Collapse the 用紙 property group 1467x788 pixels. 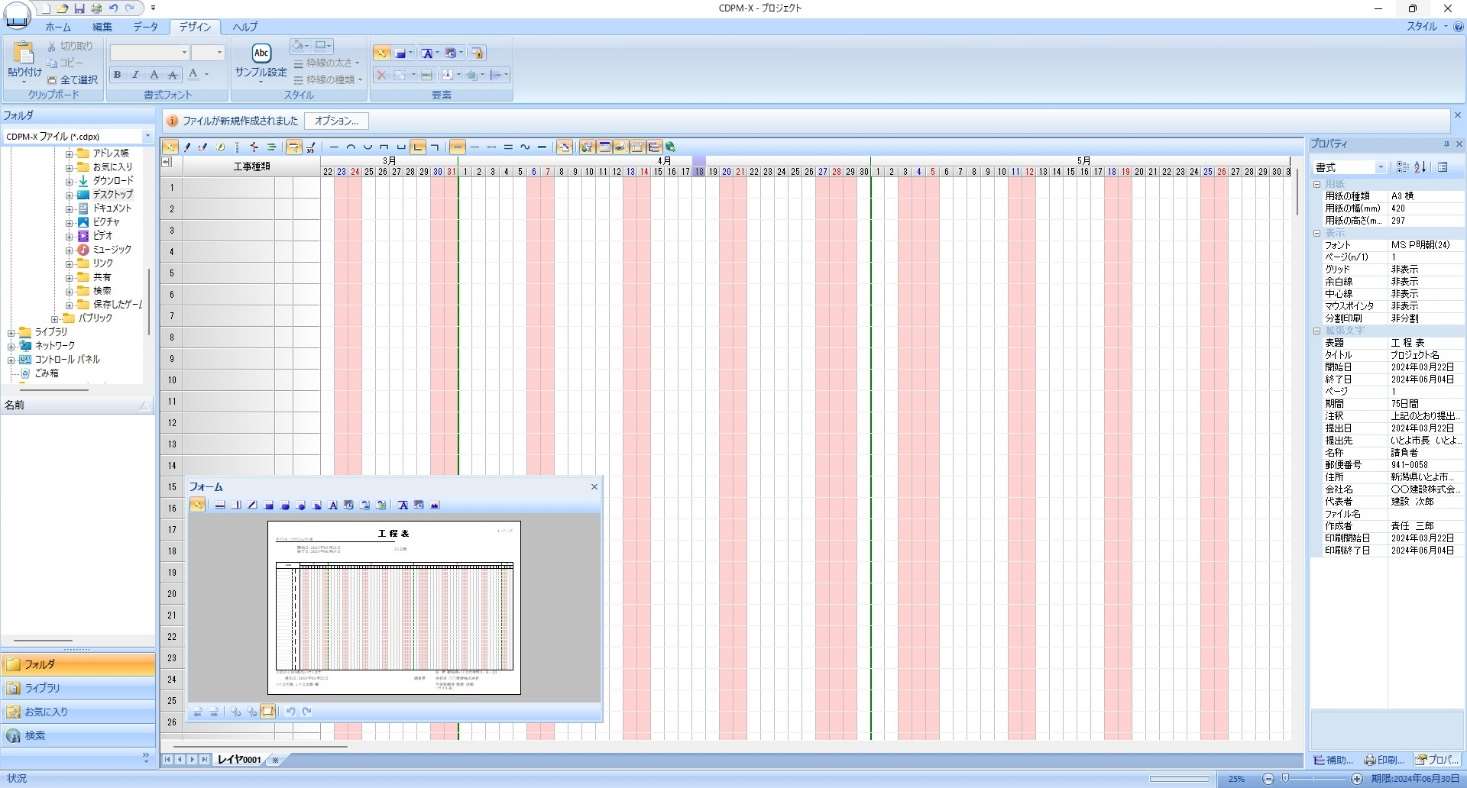(x=1317, y=185)
